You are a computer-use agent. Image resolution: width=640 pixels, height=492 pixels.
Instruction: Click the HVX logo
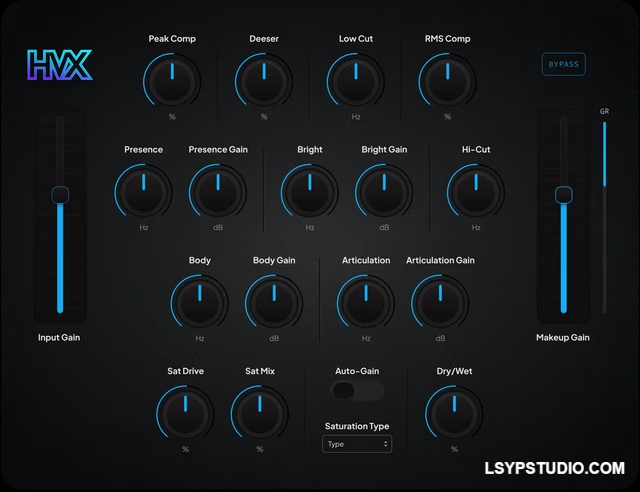click(60, 65)
